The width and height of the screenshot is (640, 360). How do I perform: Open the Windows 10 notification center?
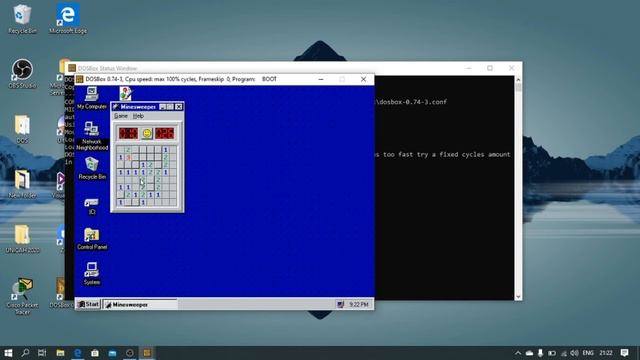tap(624, 353)
